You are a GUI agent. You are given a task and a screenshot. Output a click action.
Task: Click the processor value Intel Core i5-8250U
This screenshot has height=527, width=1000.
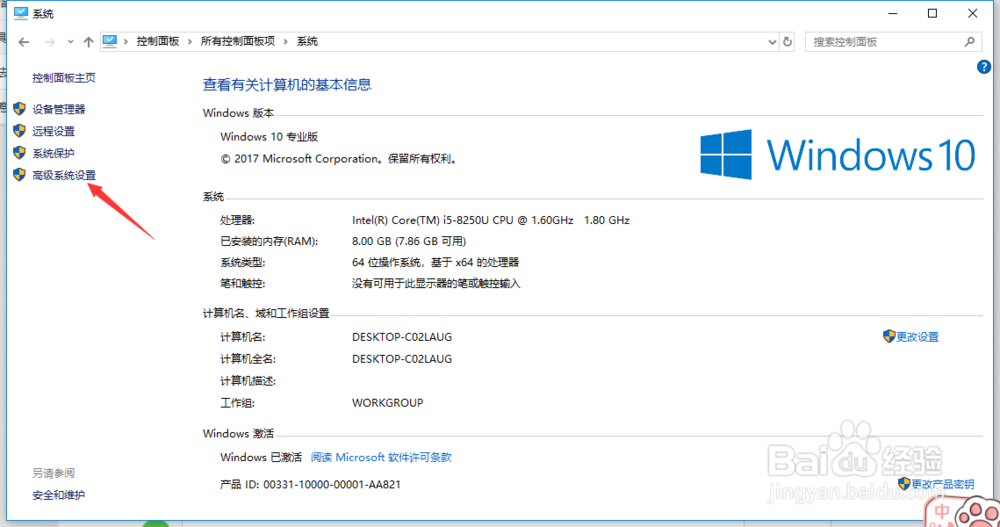pos(490,220)
